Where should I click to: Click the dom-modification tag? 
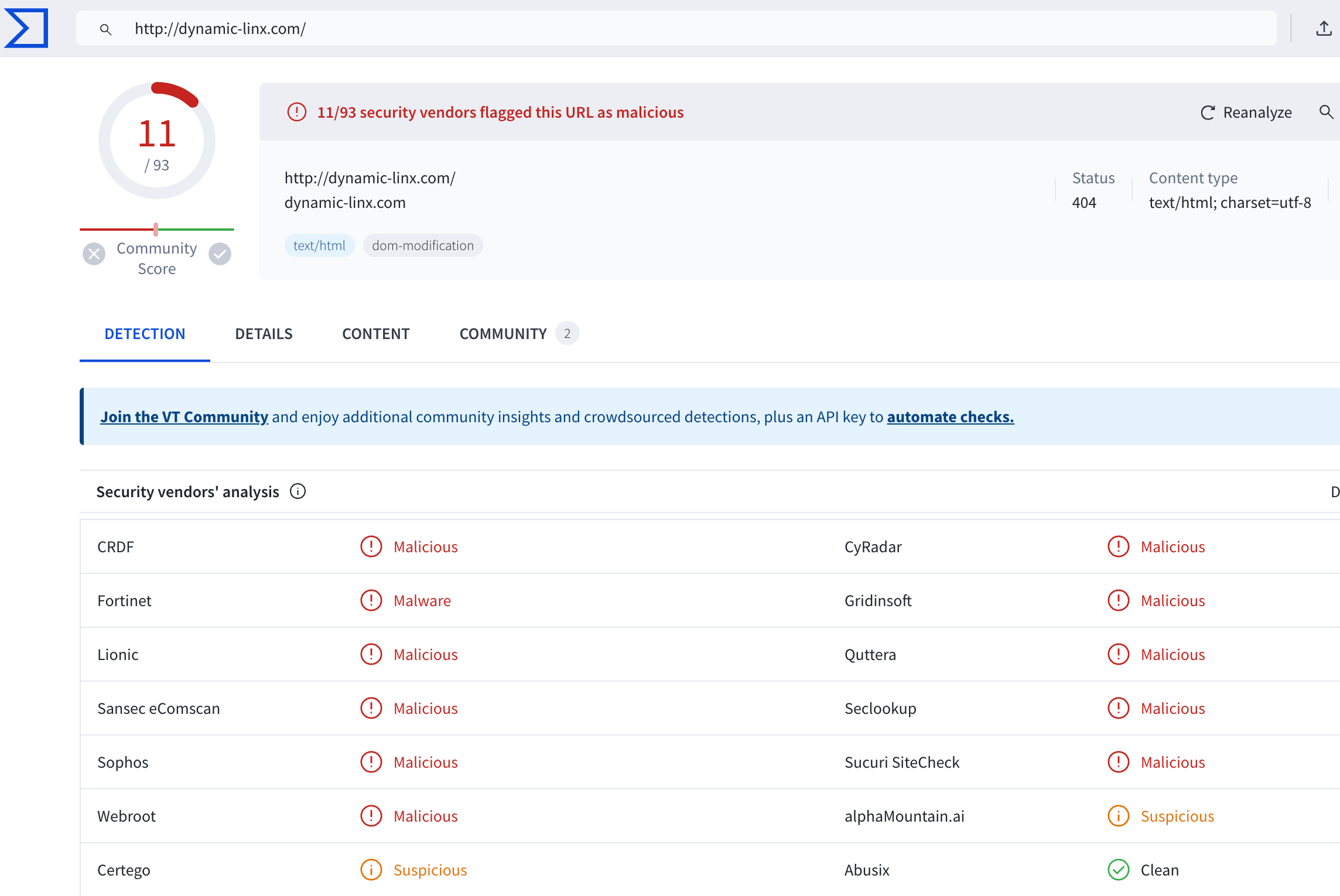pyautogui.click(x=423, y=245)
